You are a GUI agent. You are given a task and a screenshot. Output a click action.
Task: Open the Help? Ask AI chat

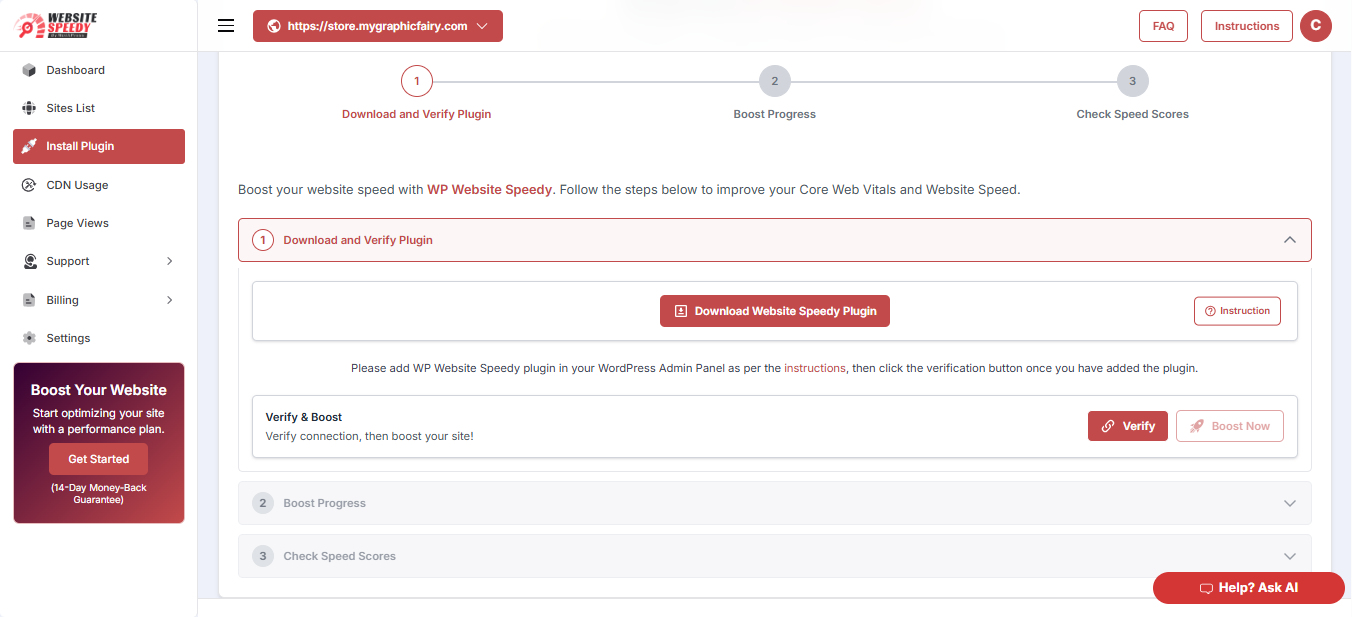(1249, 588)
